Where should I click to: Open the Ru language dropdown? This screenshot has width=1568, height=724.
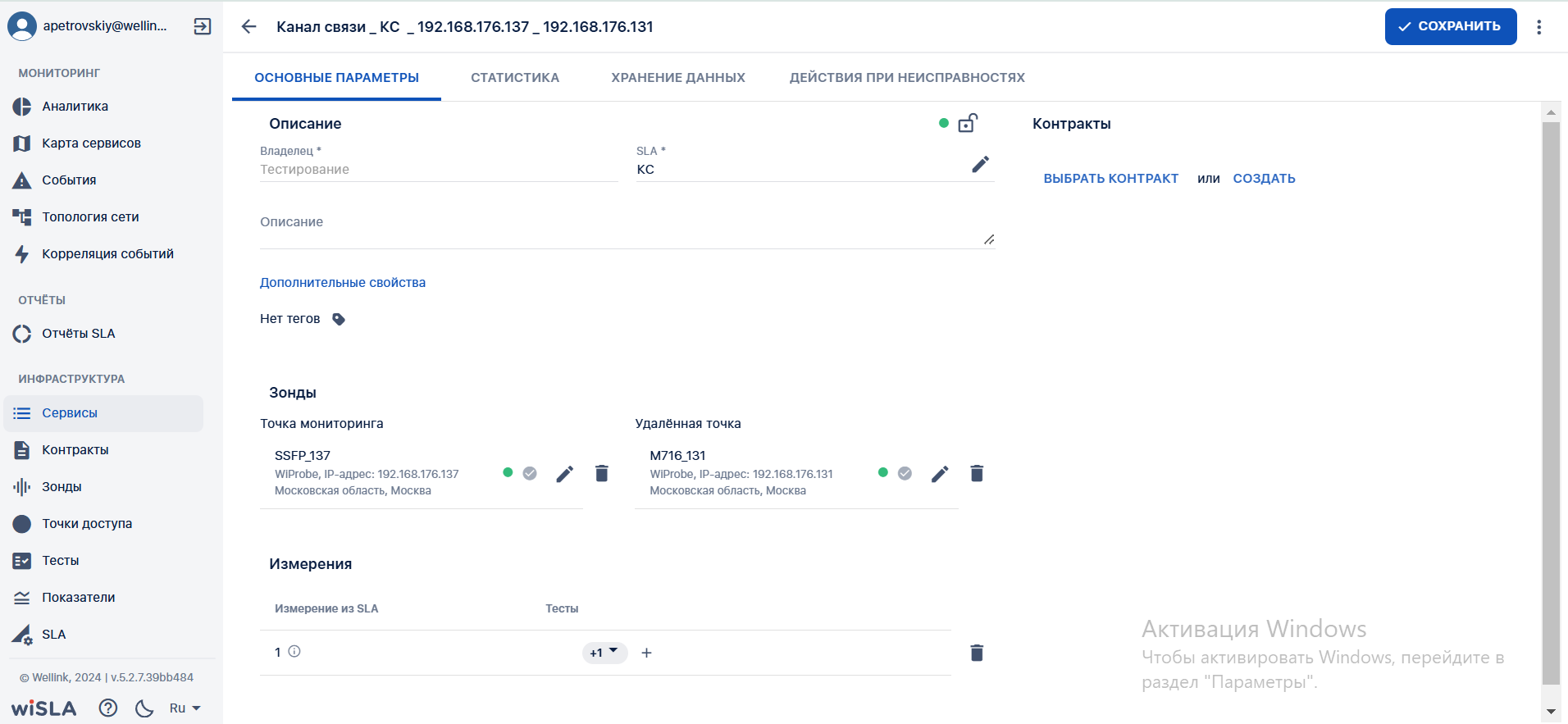(x=185, y=708)
